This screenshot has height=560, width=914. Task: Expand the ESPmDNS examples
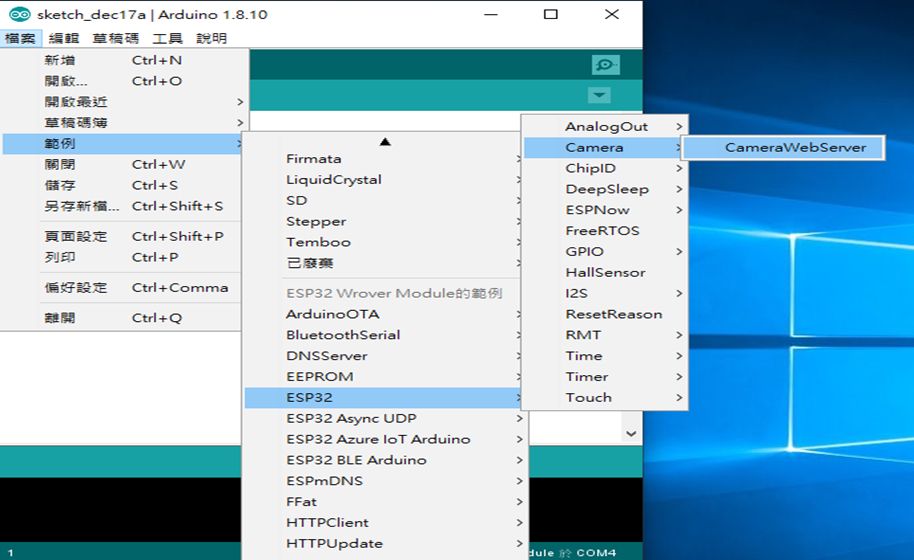(x=385, y=481)
